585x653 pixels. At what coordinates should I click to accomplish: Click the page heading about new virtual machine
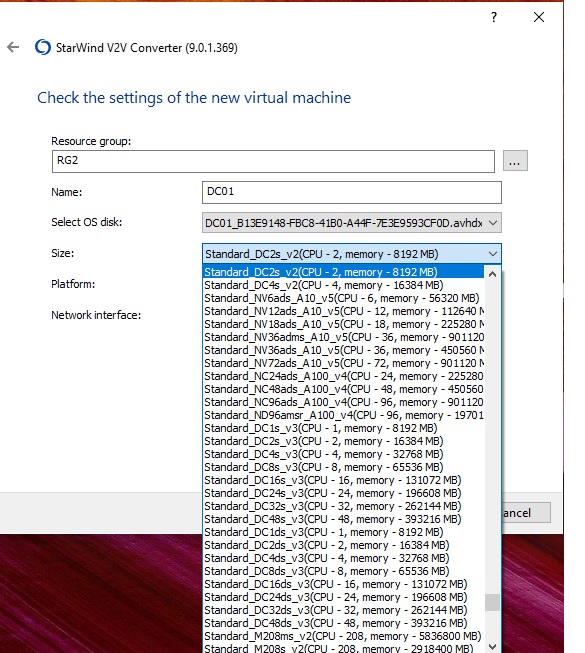(x=194, y=98)
